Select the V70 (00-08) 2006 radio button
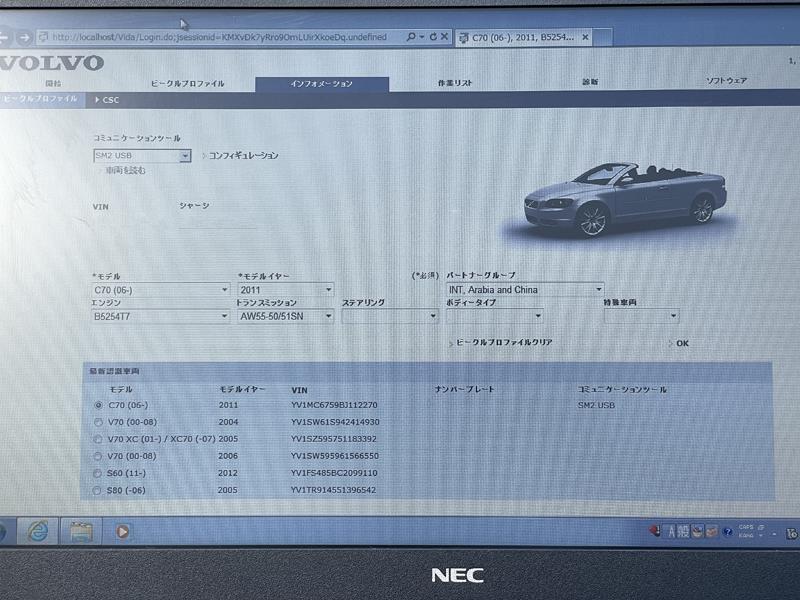This screenshot has width=800, height=600. point(97,456)
